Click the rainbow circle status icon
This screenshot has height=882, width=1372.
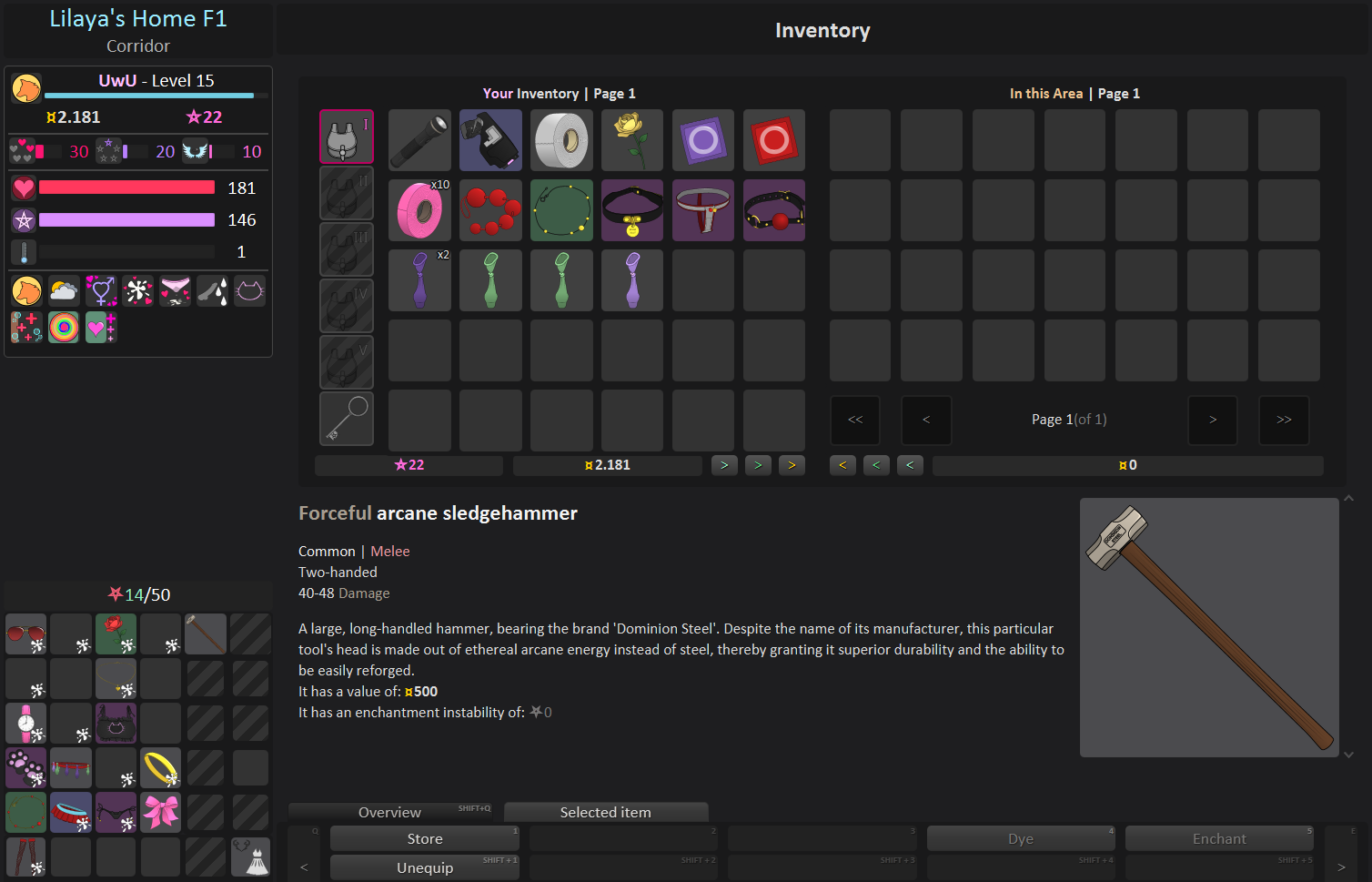coord(64,327)
